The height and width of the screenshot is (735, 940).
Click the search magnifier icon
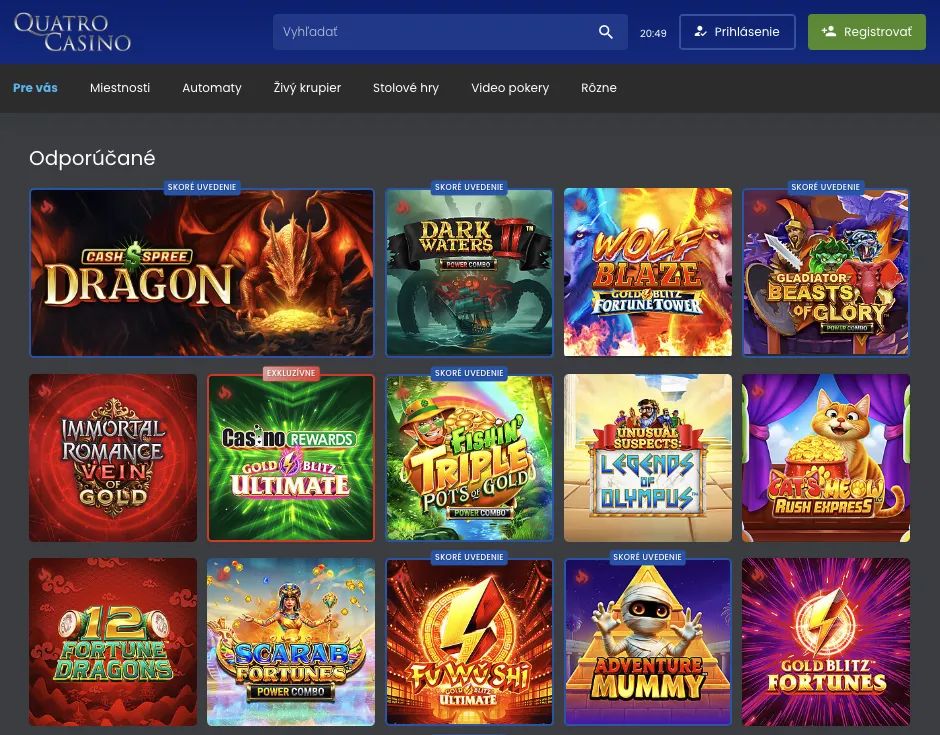(605, 32)
